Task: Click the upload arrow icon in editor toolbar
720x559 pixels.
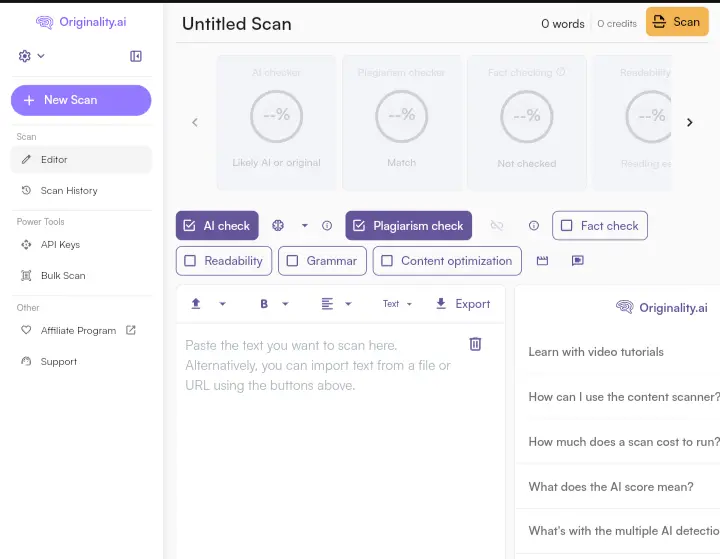Action: click(x=196, y=304)
